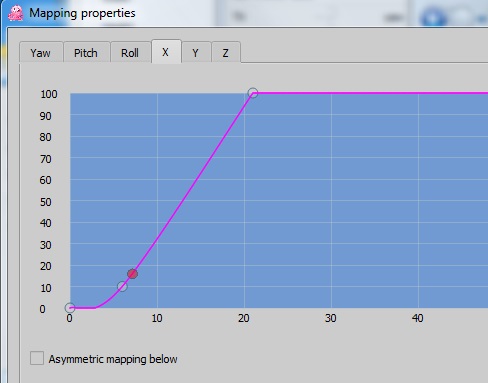Click the 'Asymmetric mapping below' label text
This screenshot has height=383, width=488.
(113, 359)
